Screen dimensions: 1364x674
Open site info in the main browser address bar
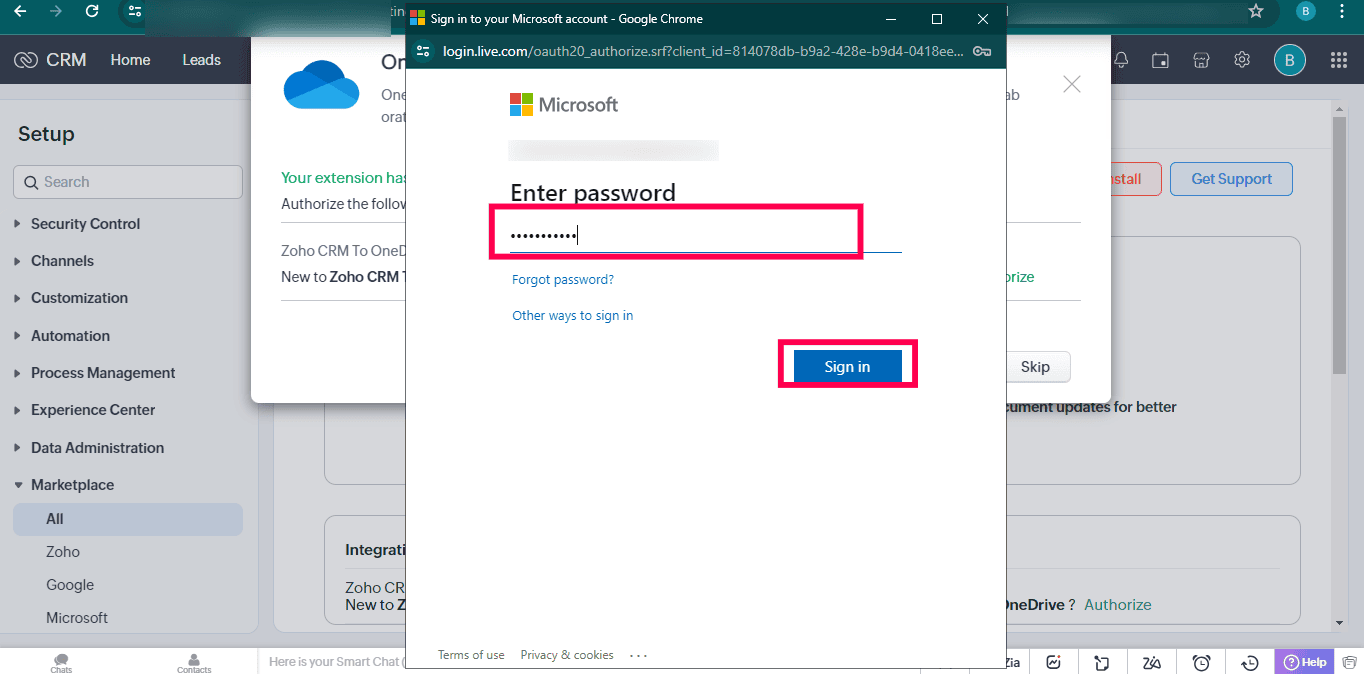tap(135, 12)
